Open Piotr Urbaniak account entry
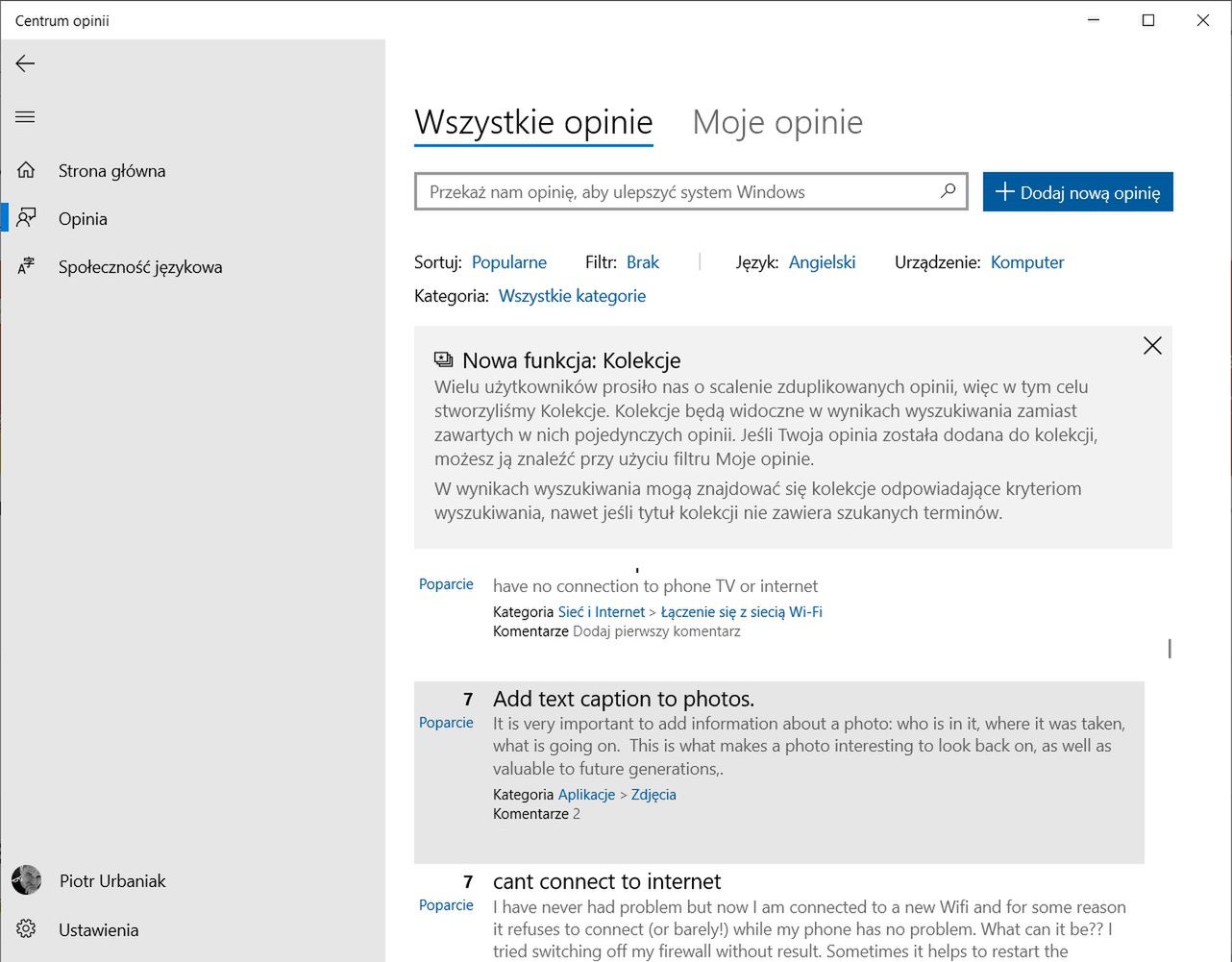Viewport: 1232px width, 962px height. click(192, 880)
